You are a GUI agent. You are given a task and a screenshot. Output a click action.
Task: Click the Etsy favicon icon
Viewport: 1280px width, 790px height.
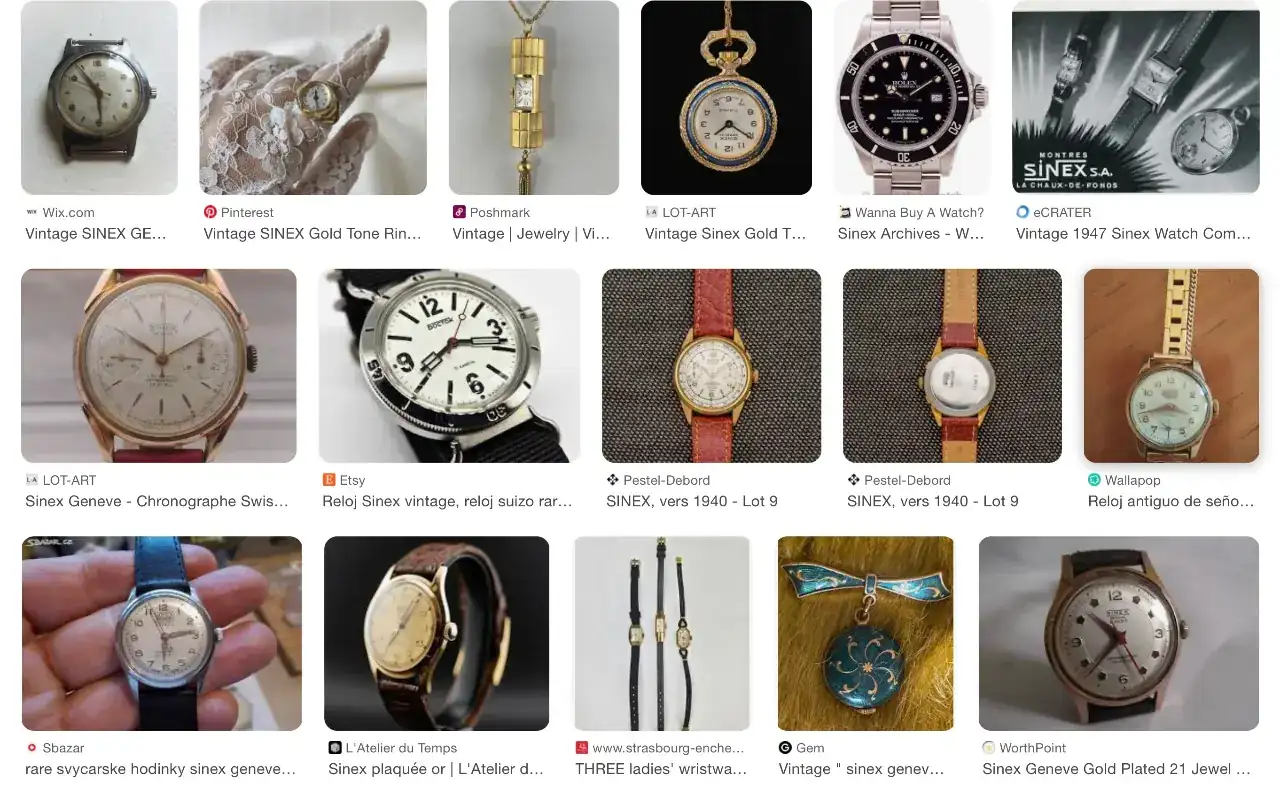pyautogui.click(x=329, y=480)
